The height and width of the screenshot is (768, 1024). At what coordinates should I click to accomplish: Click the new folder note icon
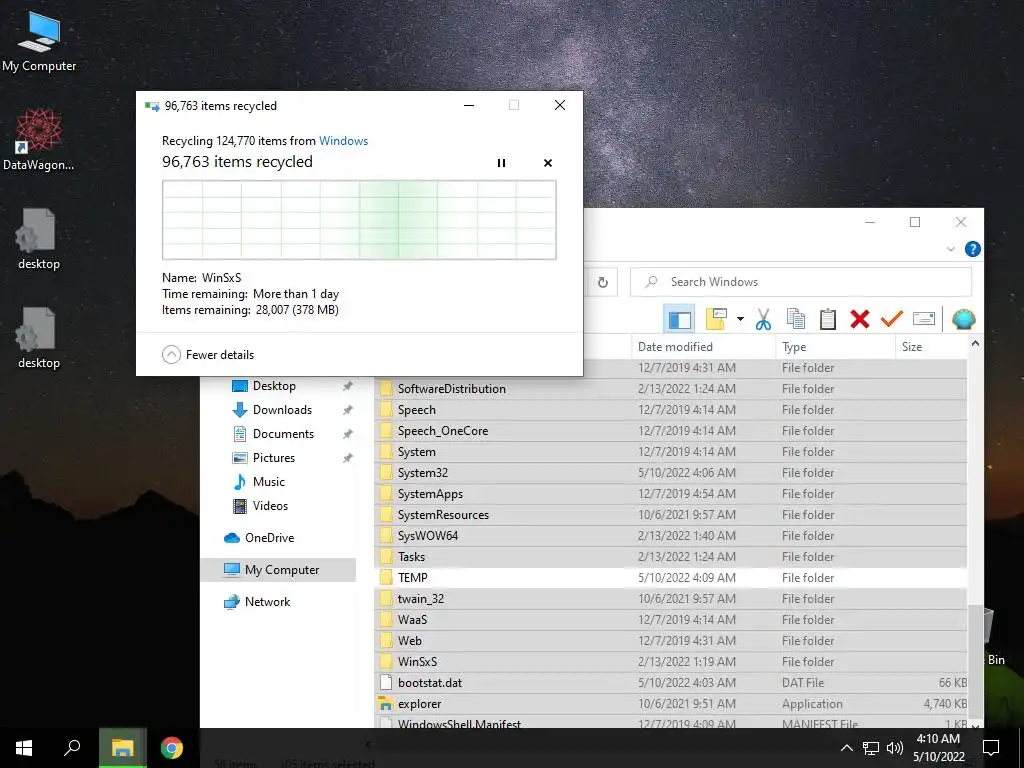716,319
